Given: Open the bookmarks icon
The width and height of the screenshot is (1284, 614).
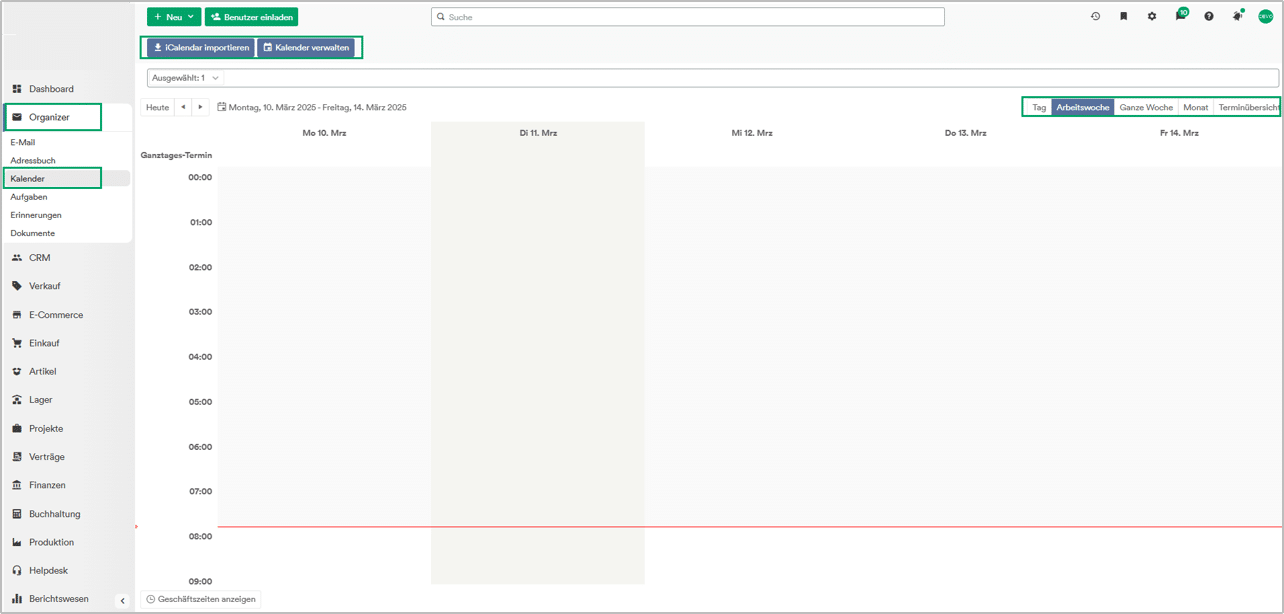Looking at the screenshot, I should pyautogui.click(x=1124, y=16).
